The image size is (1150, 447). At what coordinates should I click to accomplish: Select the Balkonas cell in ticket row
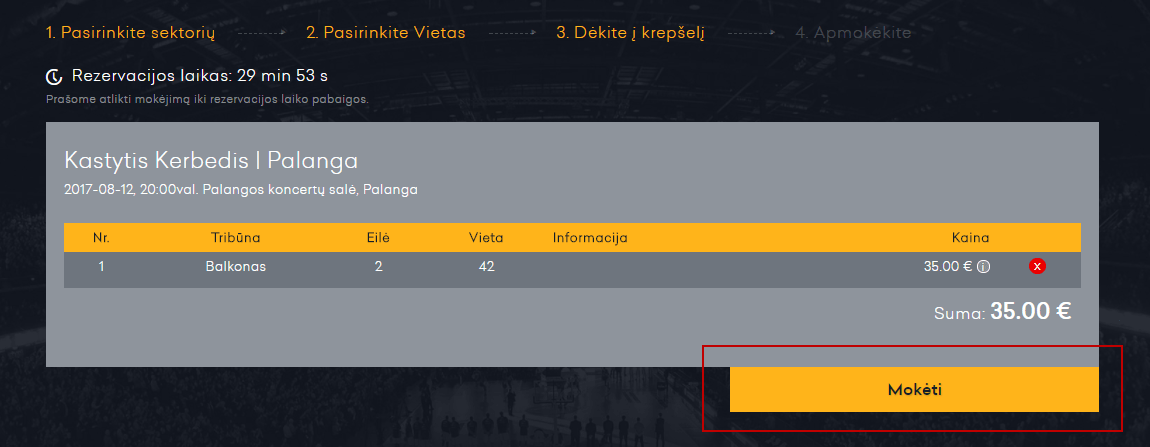tap(235, 267)
